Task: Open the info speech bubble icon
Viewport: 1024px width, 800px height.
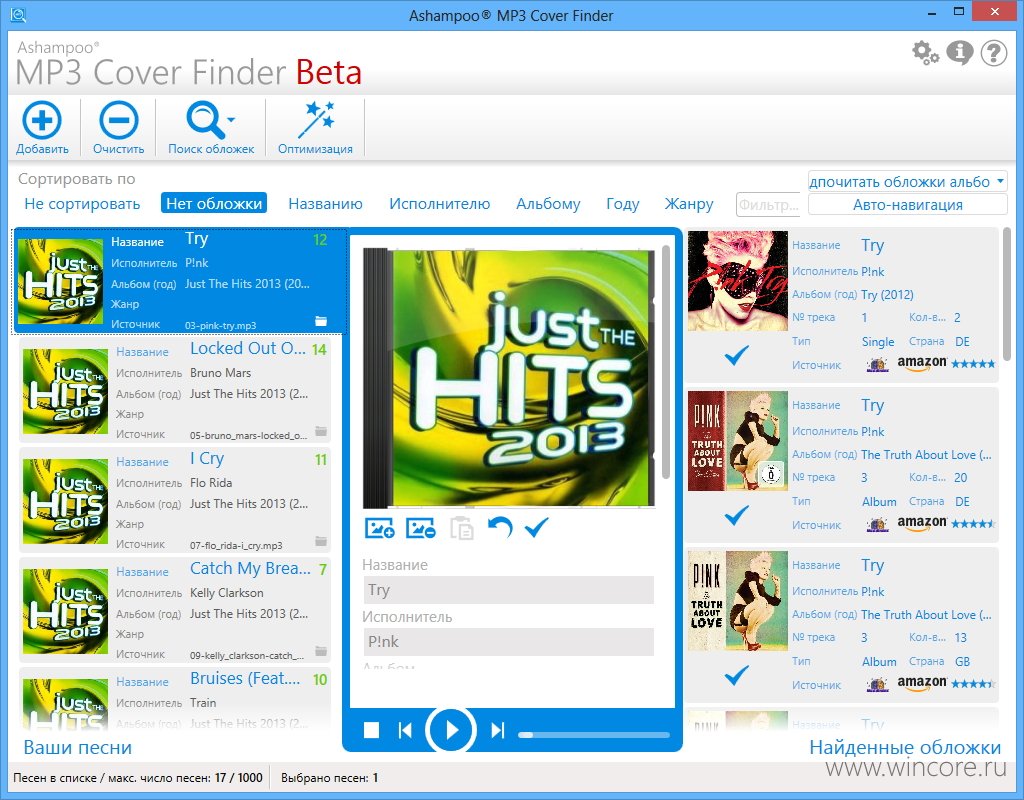Action: (959, 52)
